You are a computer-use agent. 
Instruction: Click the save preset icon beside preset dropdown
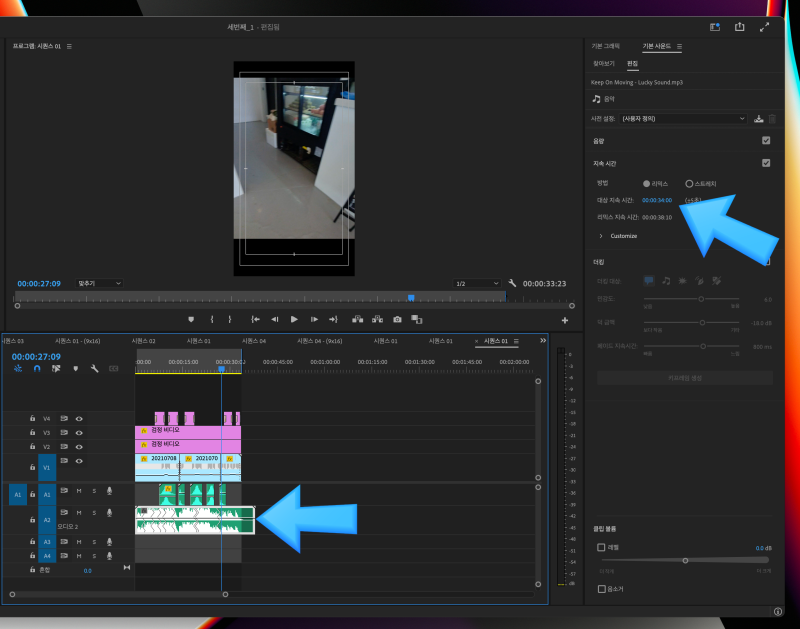[758, 119]
